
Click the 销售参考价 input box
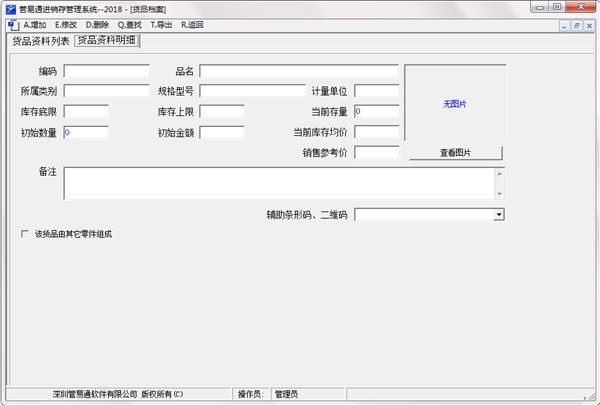(x=377, y=152)
